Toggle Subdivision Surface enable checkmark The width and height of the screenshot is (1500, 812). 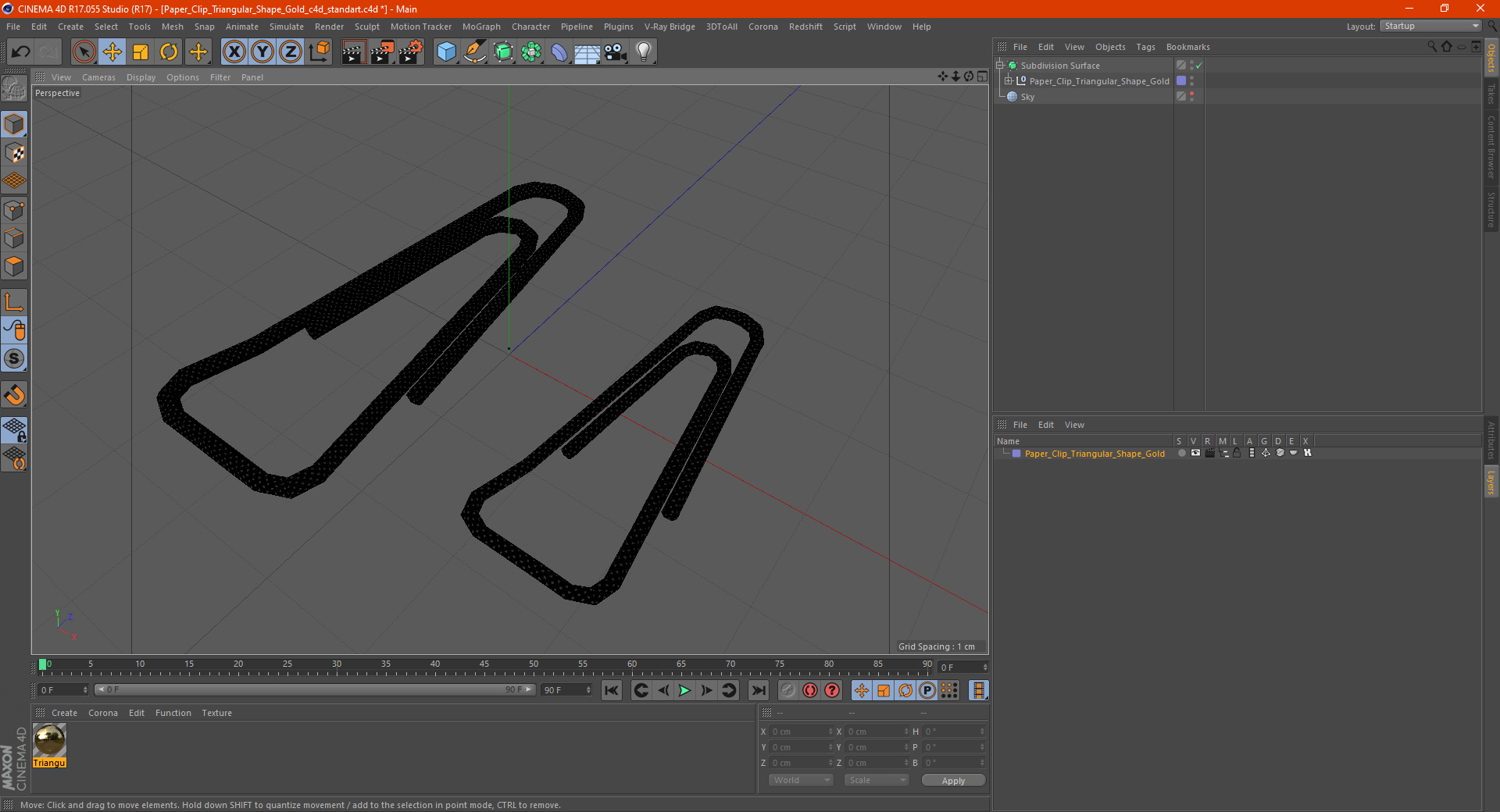(x=1199, y=66)
